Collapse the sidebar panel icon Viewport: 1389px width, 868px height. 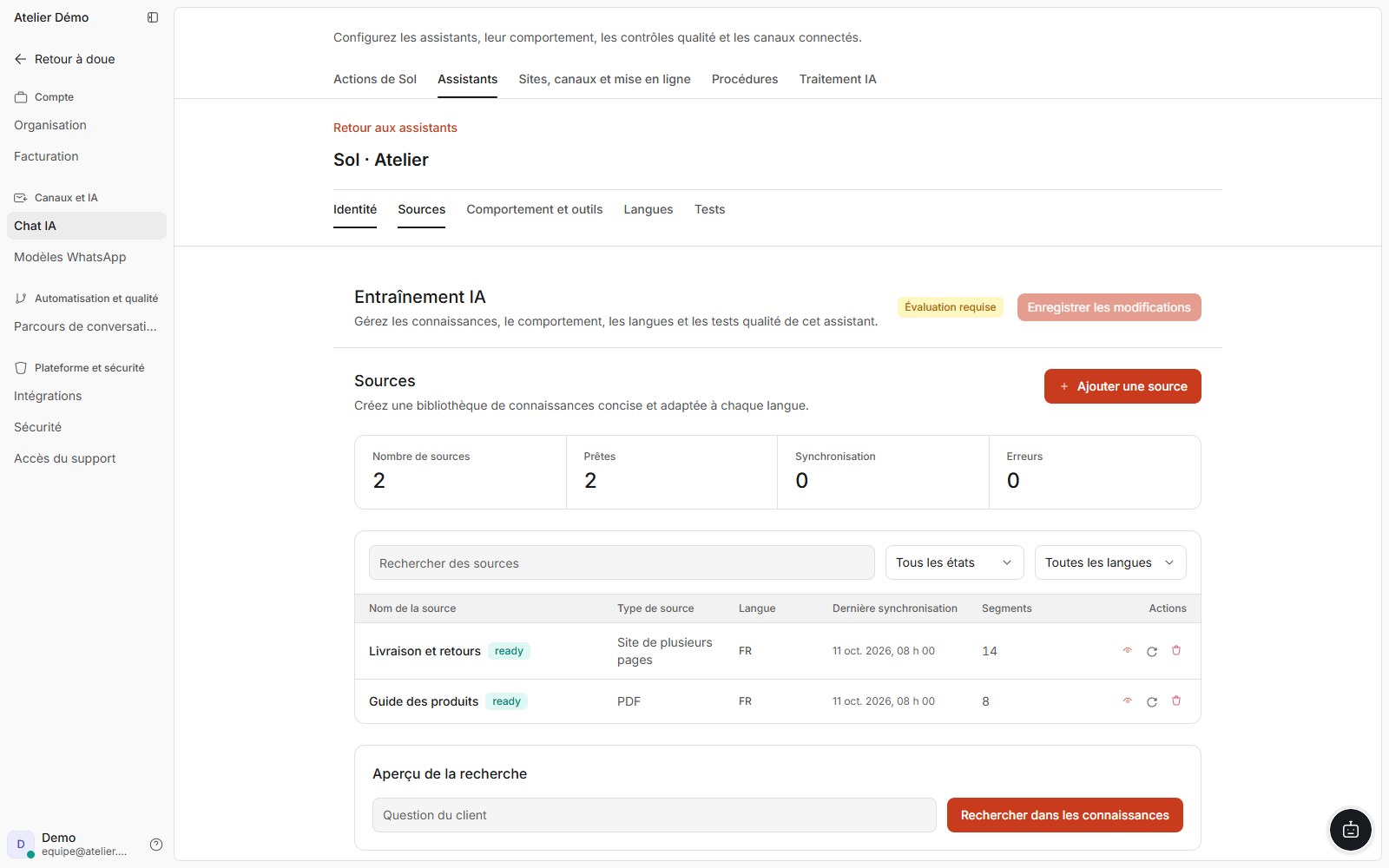click(153, 17)
